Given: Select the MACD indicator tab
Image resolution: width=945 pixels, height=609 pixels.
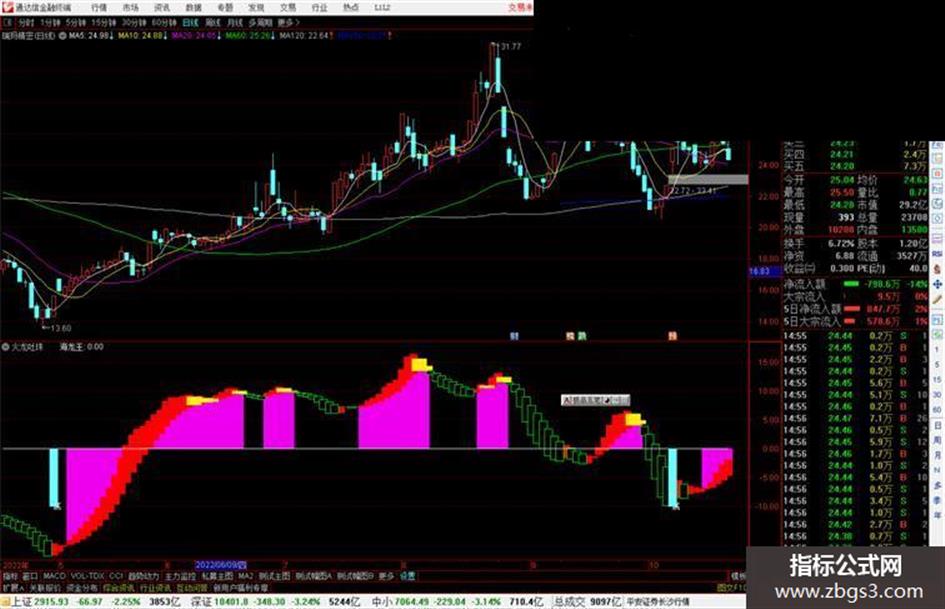Looking at the screenshot, I should point(54,576).
